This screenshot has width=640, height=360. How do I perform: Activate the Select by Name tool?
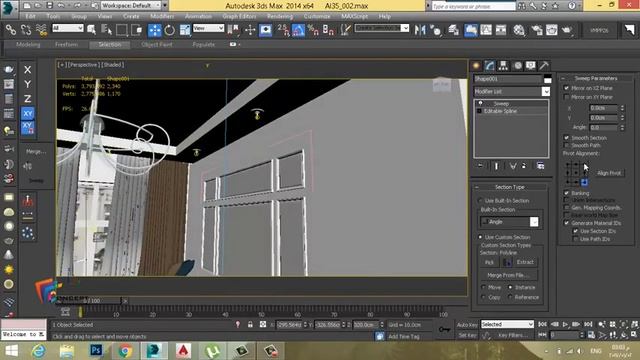pos(106,30)
